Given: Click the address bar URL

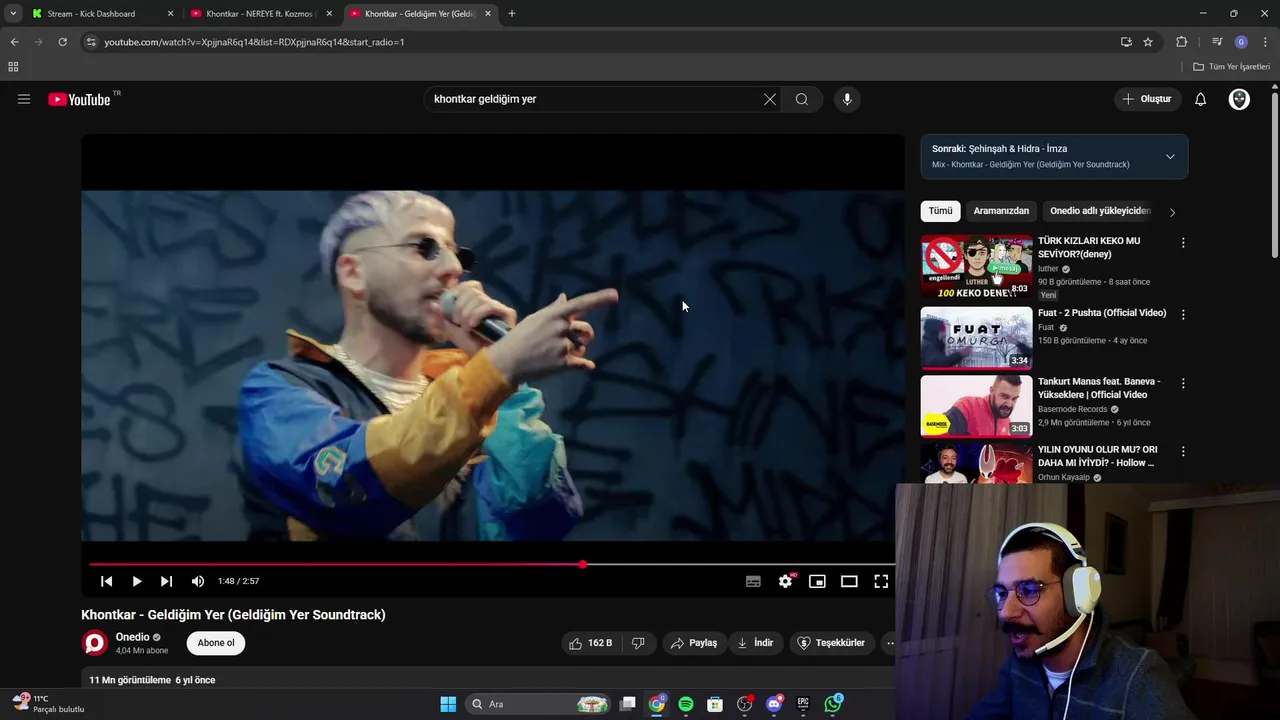Looking at the screenshot, I should click(255, 42).
